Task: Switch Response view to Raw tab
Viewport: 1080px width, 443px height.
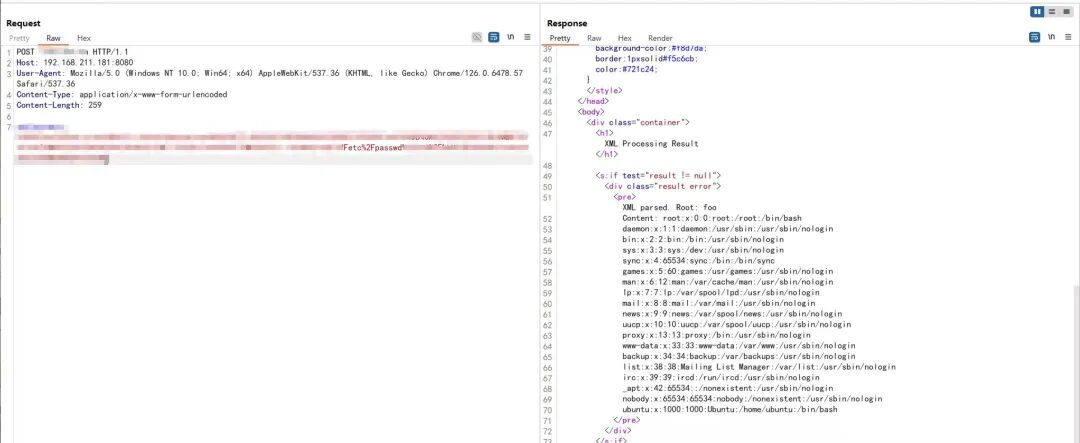Action: tap(593, 38)
